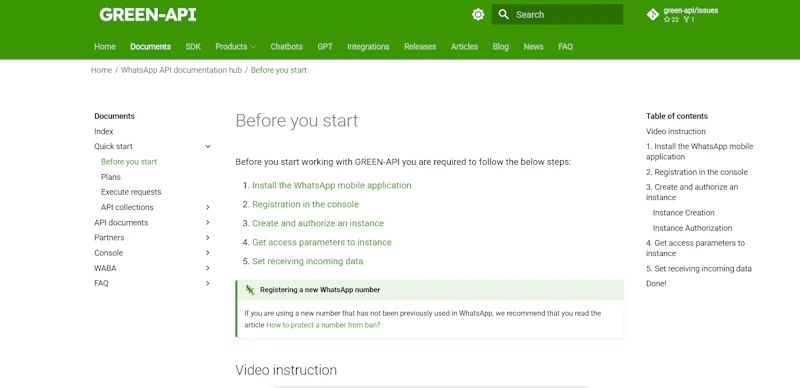Open WABA in the sidebar

[x=105, y=268]
